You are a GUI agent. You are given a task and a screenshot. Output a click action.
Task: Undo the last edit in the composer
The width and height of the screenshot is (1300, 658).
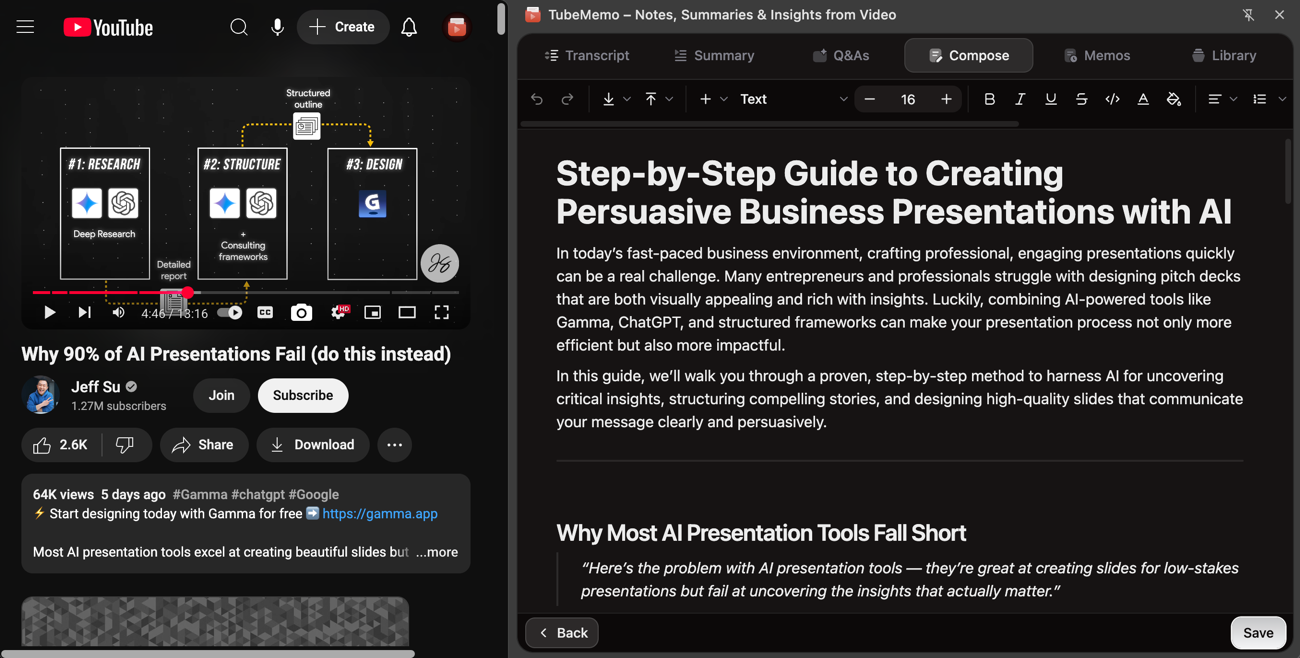[x=537, y=99]
